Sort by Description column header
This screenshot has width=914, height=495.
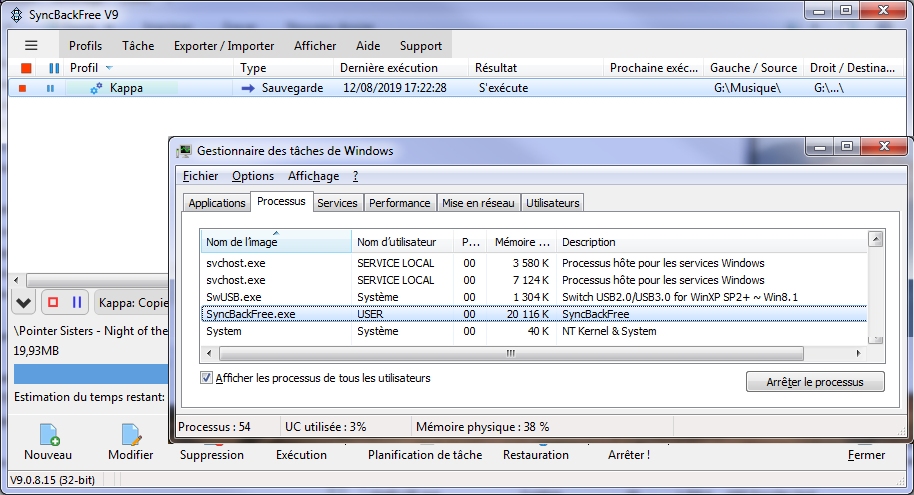711,241
